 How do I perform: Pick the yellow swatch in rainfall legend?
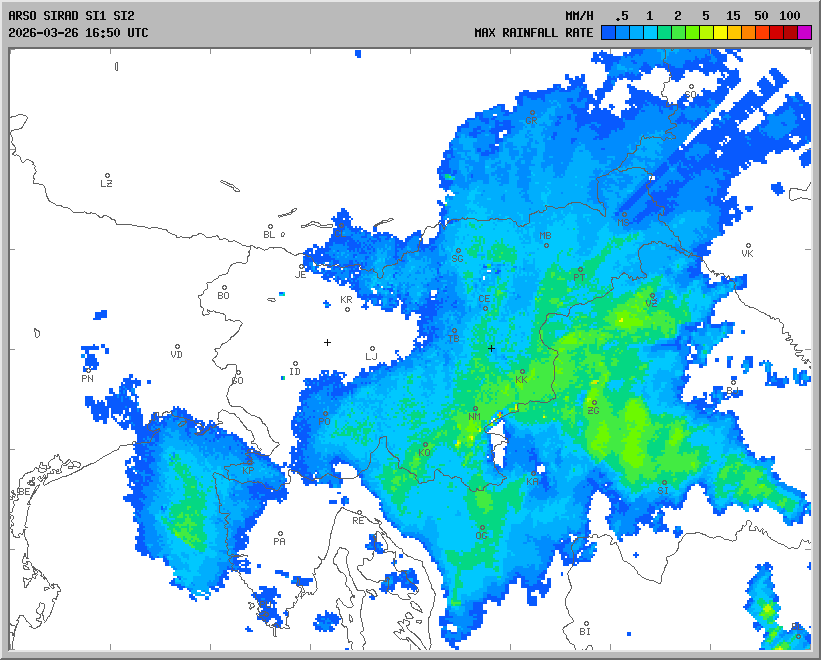(x=720, y=32)
